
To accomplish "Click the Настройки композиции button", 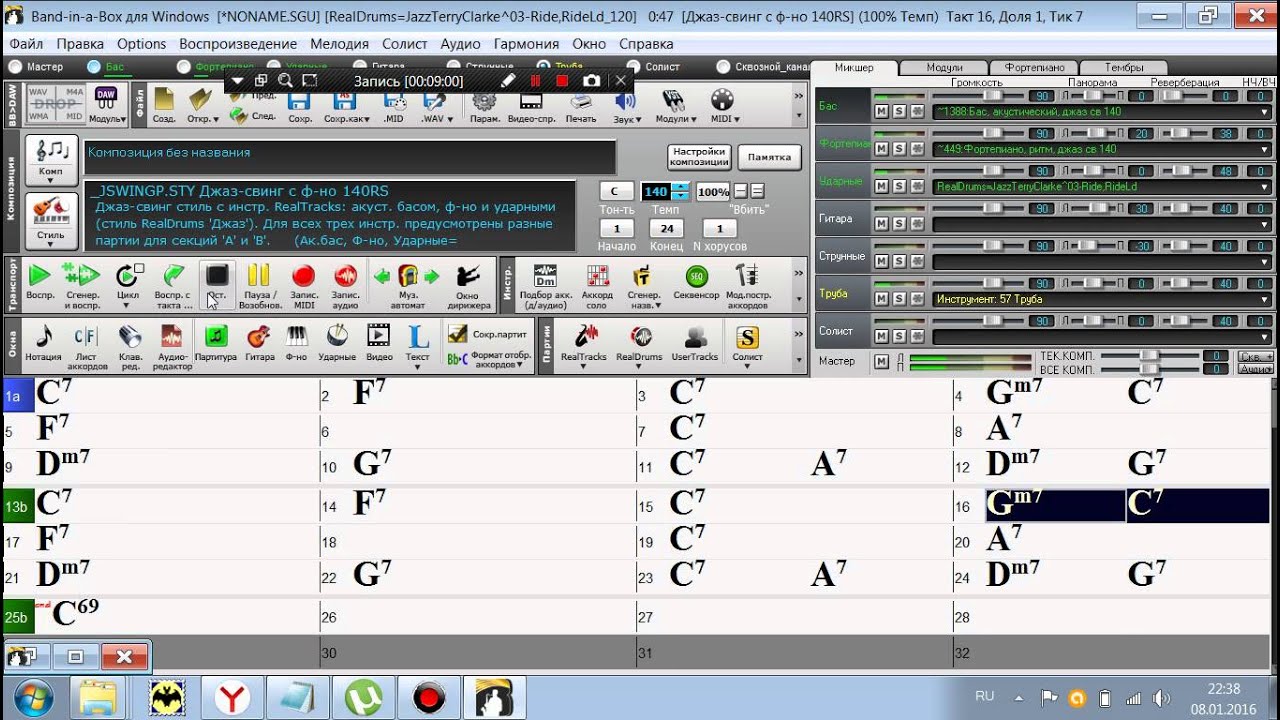I will click(699, 157).
